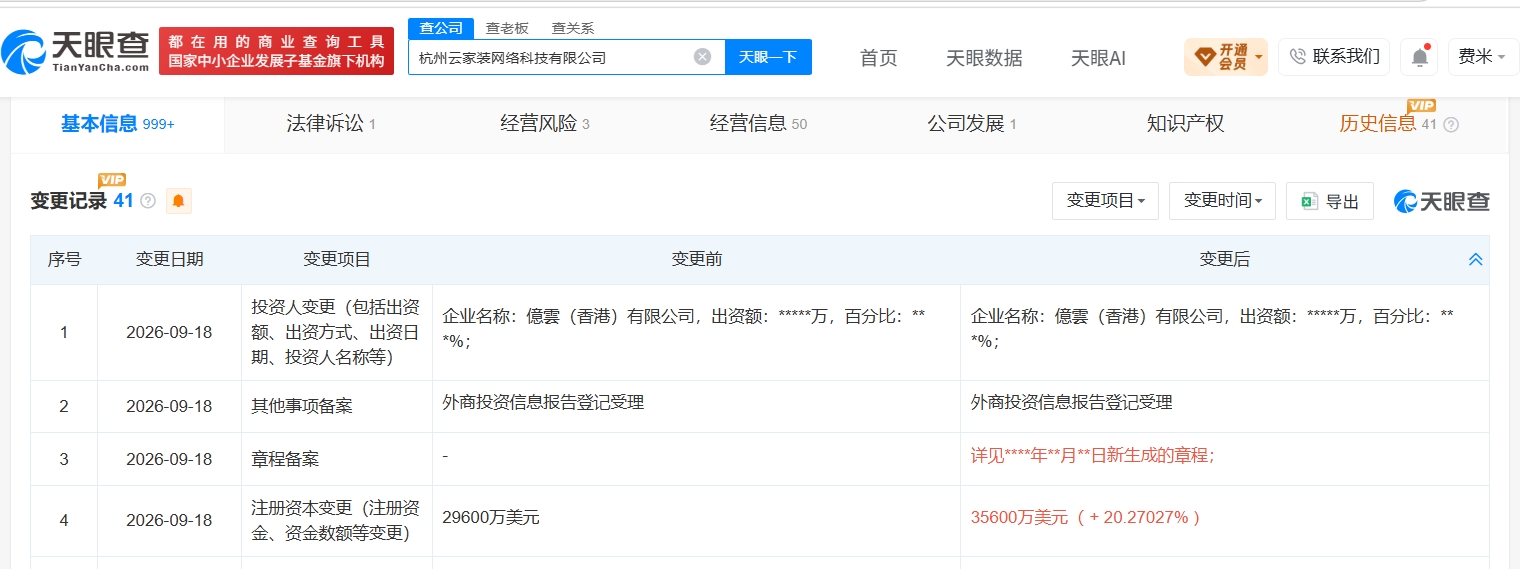Expand the 开通会员 dropdown arrow

(1258, 57)
